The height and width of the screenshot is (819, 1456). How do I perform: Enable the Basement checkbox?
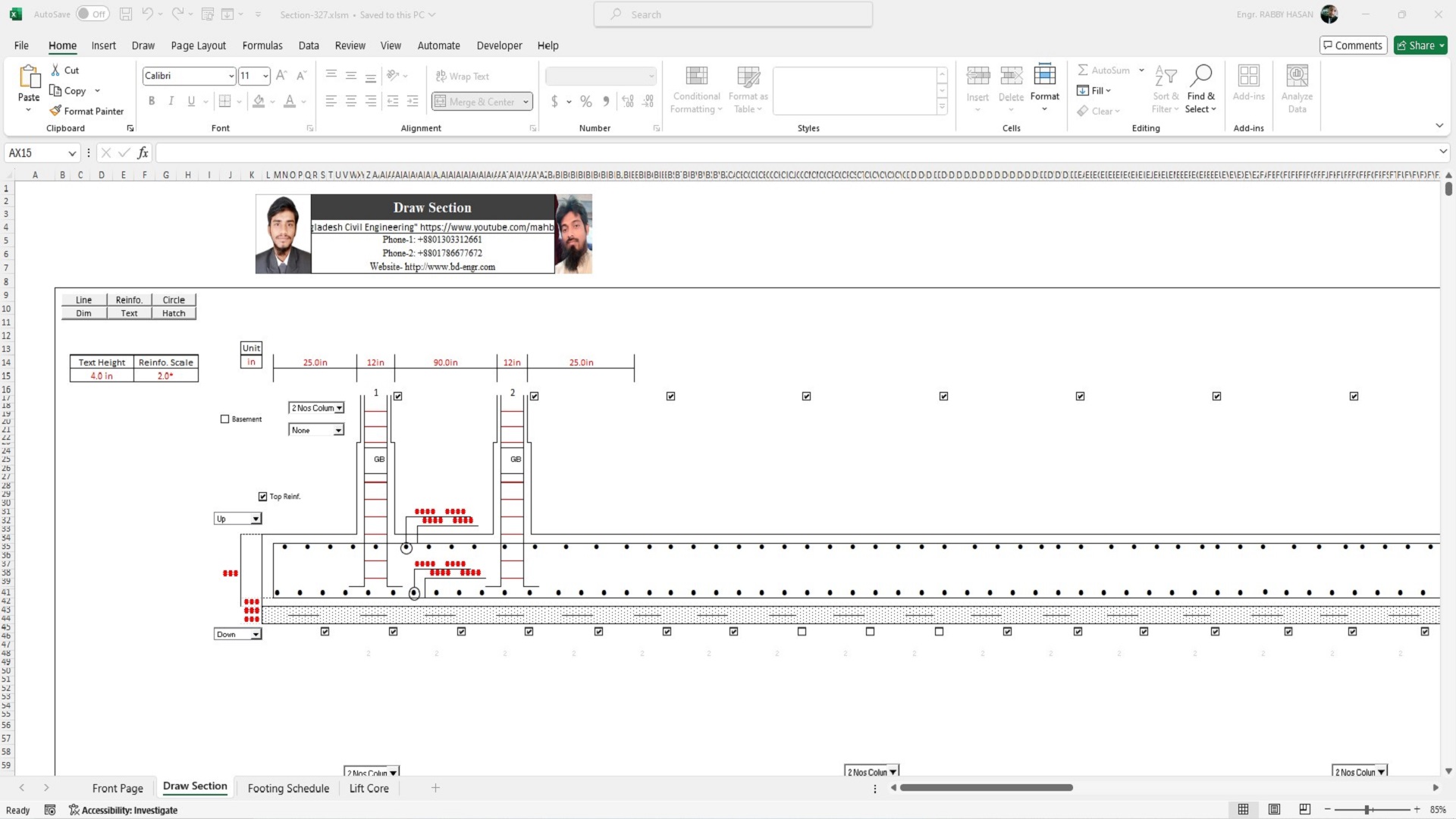[224, 419]
